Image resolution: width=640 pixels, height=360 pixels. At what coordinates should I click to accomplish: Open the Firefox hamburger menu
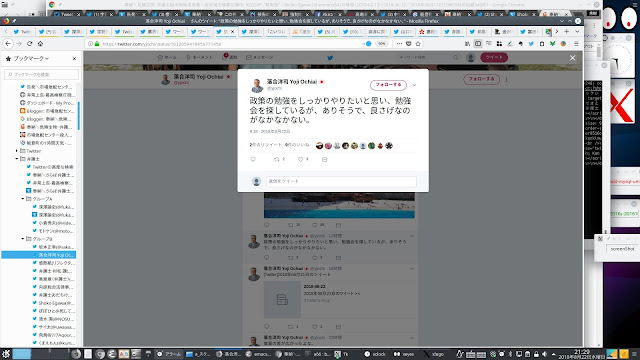point(576,44)
